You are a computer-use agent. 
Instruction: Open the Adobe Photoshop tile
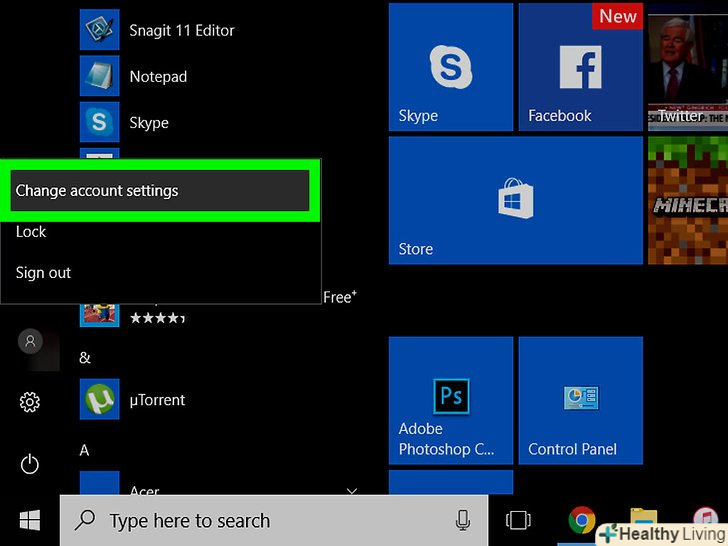tap(450, 400)
